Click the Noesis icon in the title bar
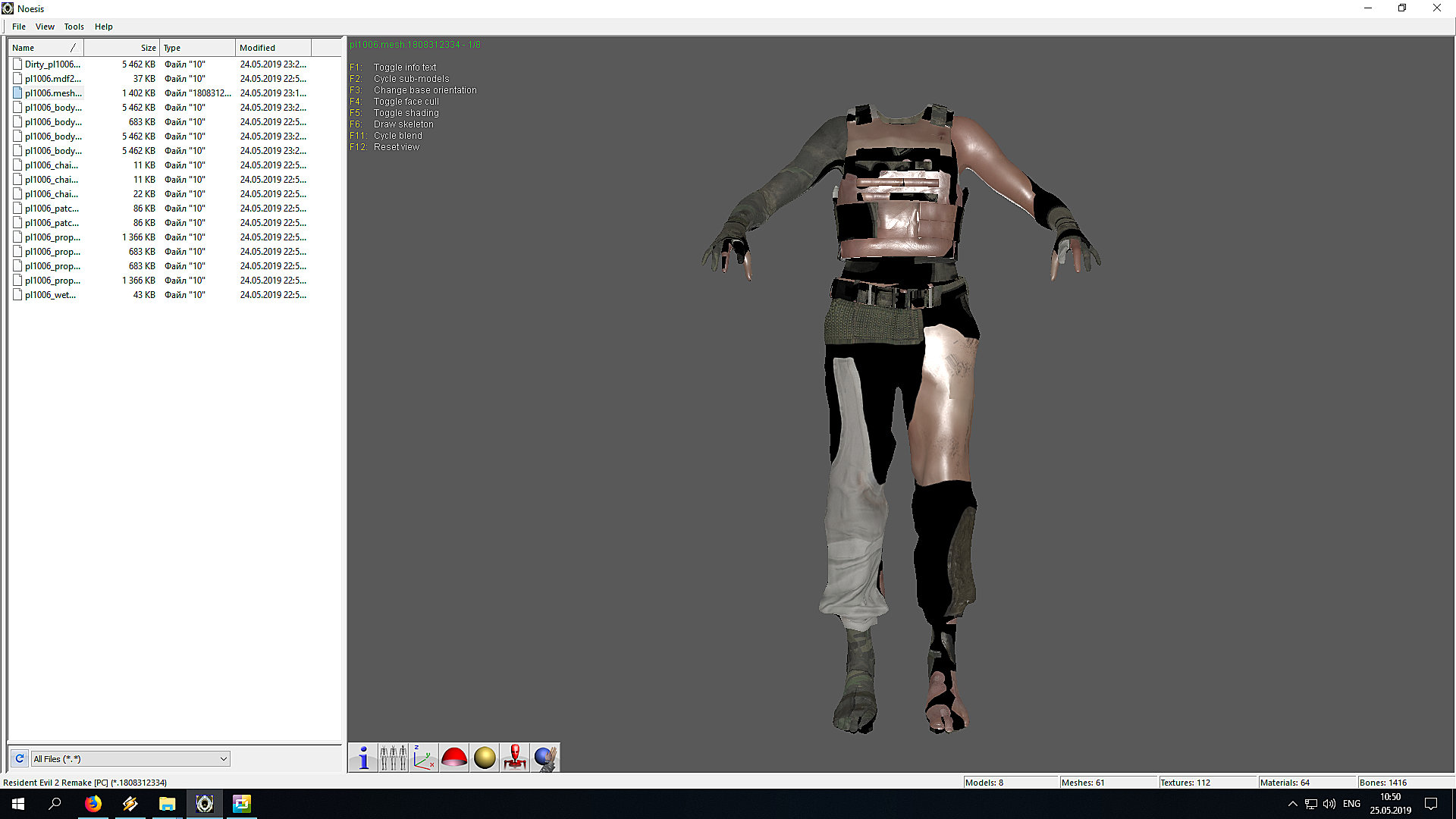The width and height of the screenshot is (1456, 819). point(8,8)
